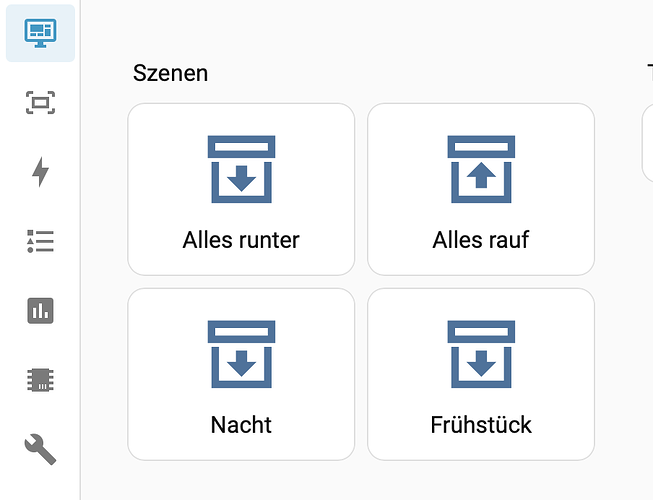The image size is (653, 500).
Task: Click the partially visible card at right edge
Action: [647, 142]
